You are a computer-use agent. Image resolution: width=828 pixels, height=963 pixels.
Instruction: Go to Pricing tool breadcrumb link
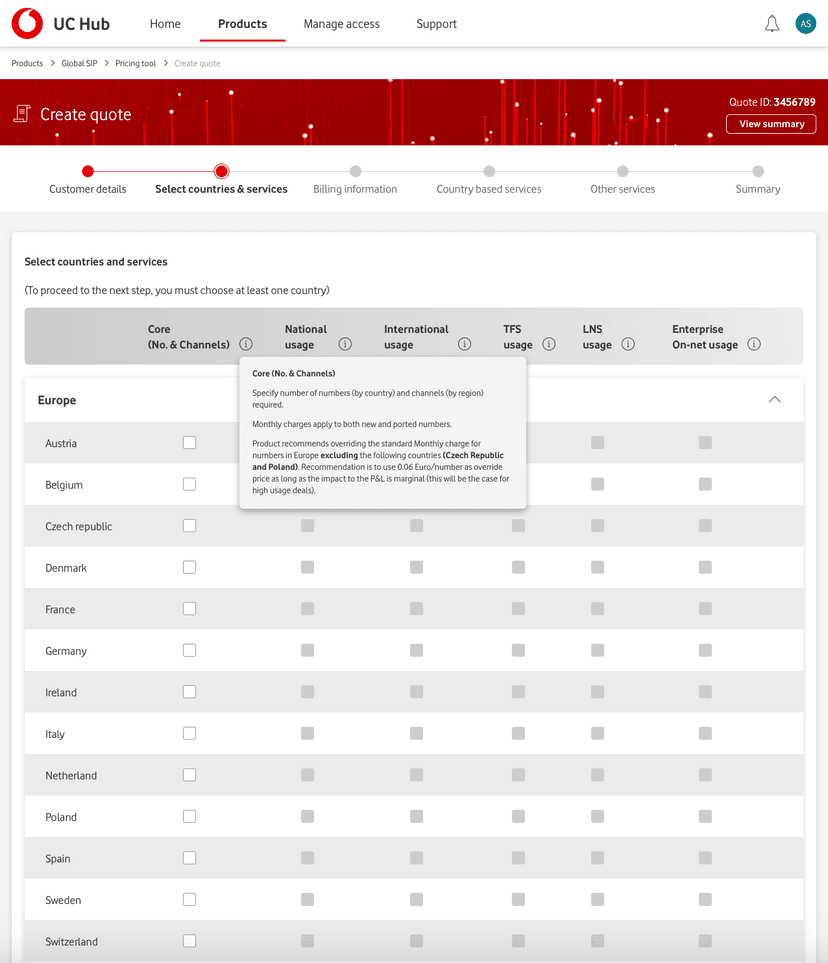[135, 63]
